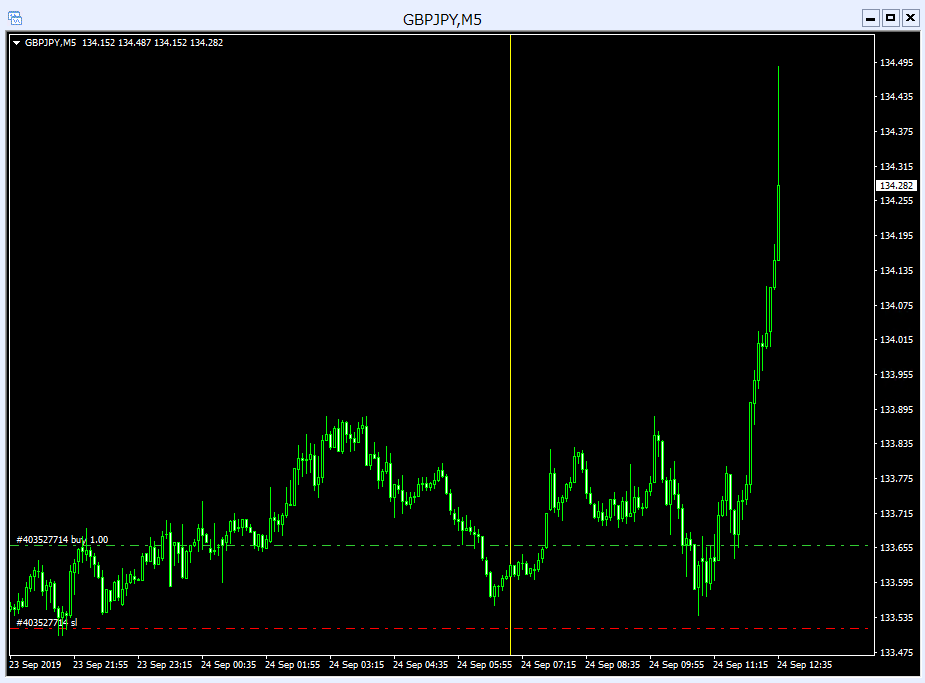
Task: Click price axis label 134.015
Action: 896,340
